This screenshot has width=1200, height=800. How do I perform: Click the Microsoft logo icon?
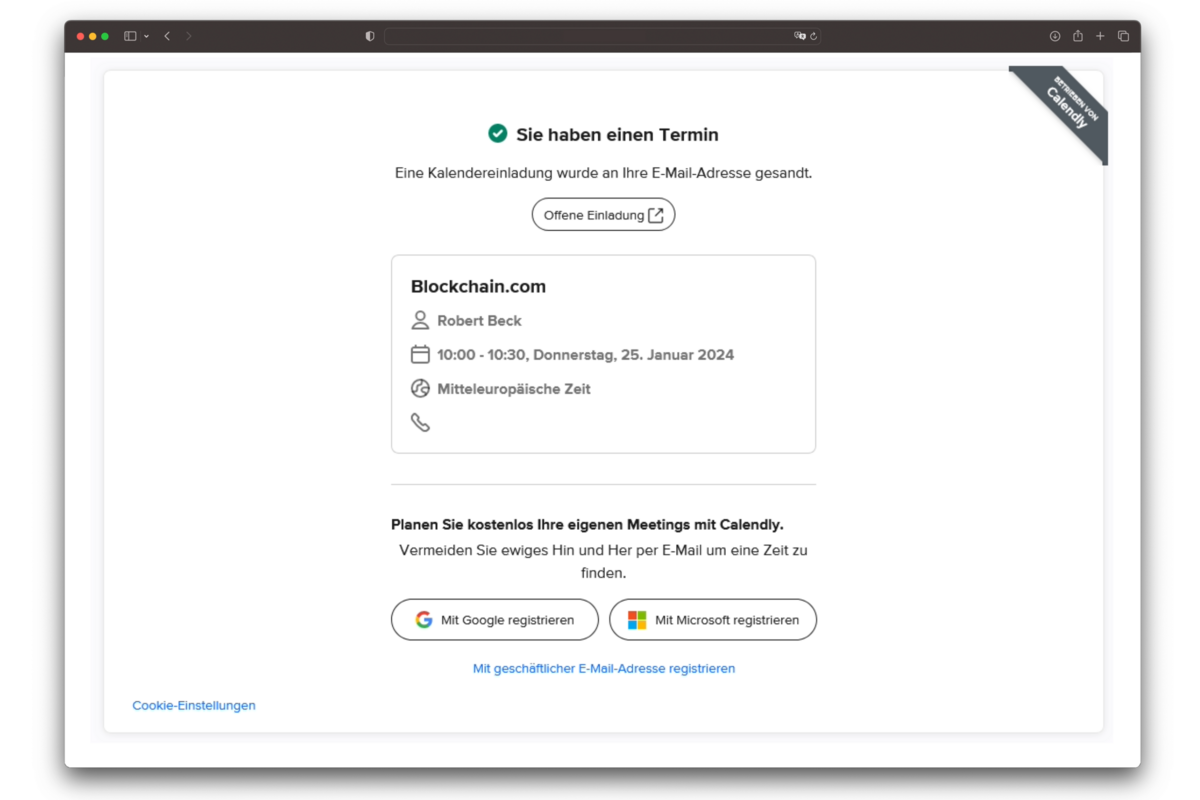point(637,620)
